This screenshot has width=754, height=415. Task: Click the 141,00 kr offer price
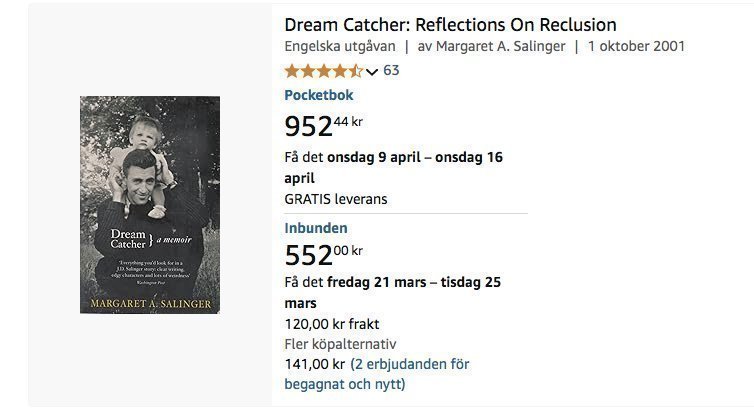(315, 364)
